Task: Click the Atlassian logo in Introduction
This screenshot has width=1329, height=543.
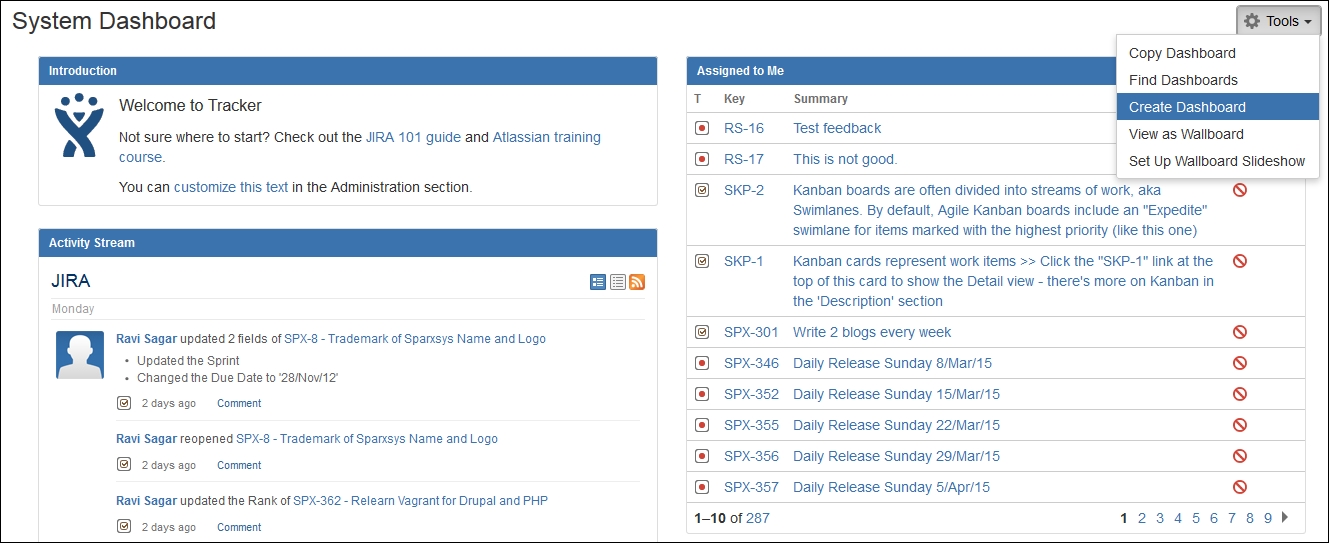Action: tap(78, 125)
